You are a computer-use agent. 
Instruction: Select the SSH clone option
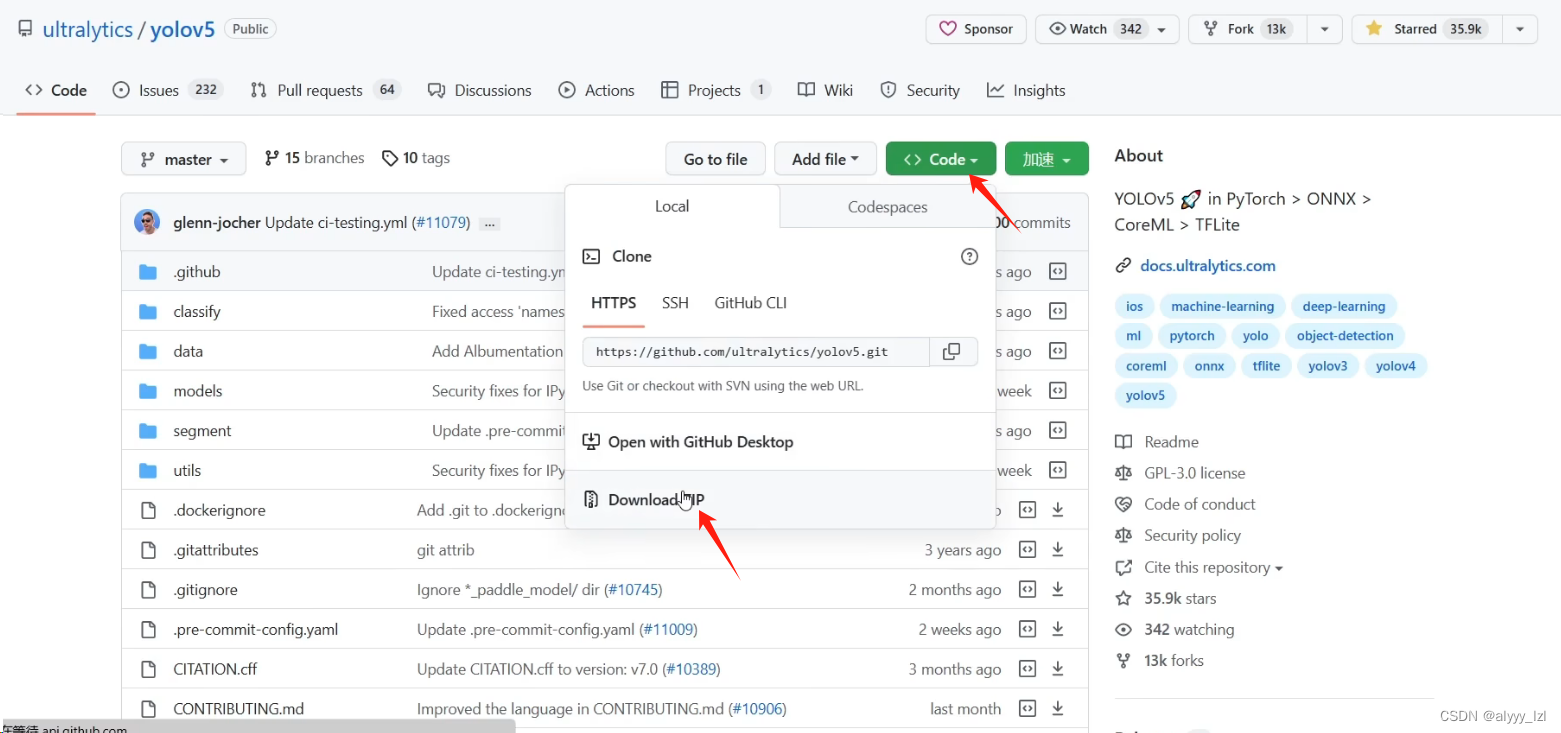point(675,303)
